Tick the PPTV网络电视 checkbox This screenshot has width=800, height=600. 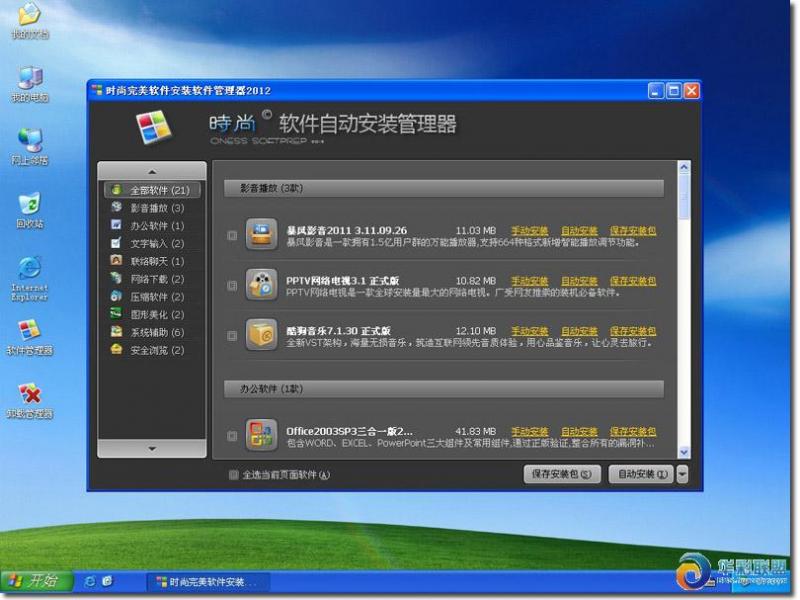(x=232, y=286)
